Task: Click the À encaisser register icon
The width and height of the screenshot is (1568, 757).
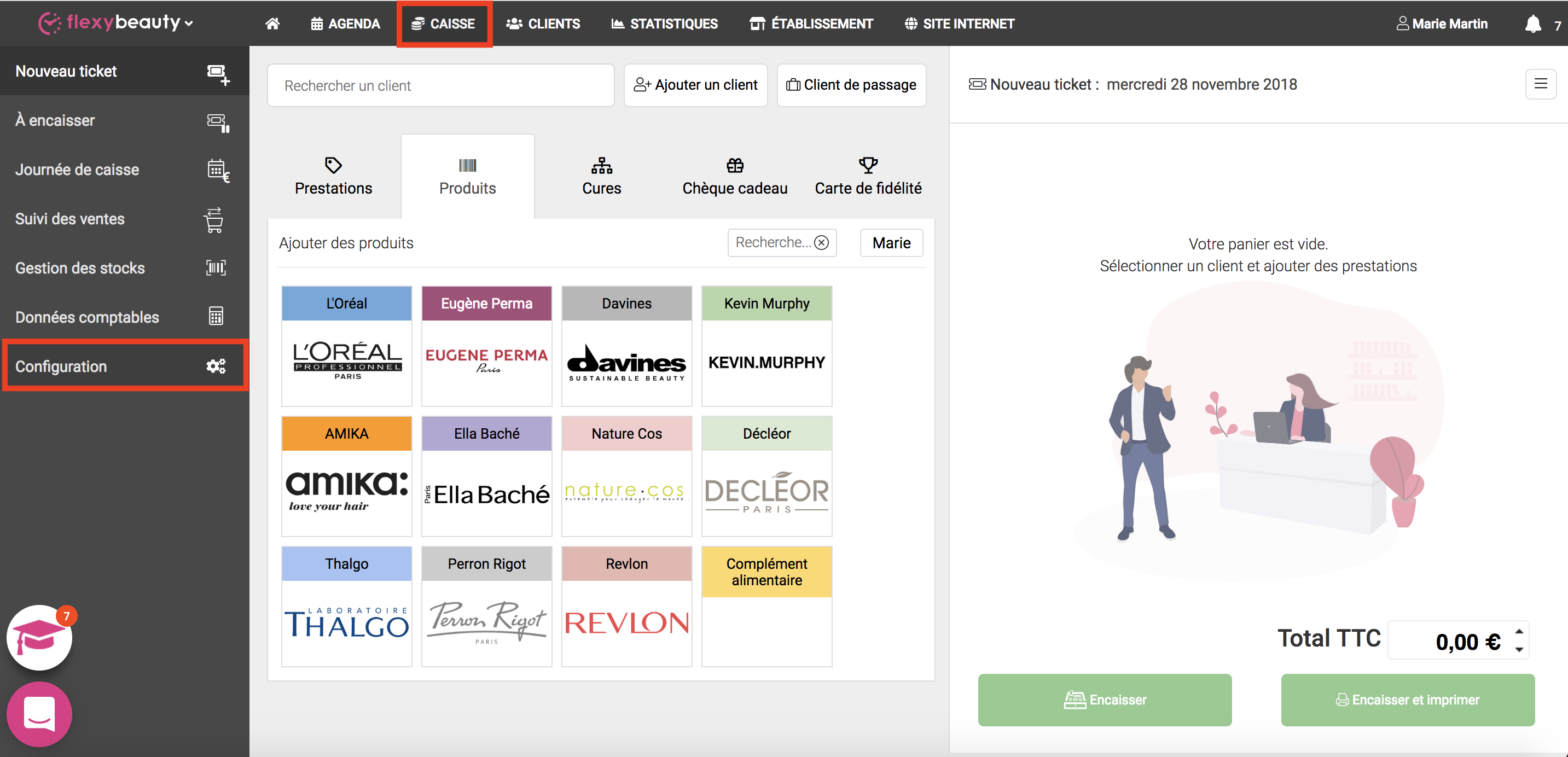Action: click(218, 123)
